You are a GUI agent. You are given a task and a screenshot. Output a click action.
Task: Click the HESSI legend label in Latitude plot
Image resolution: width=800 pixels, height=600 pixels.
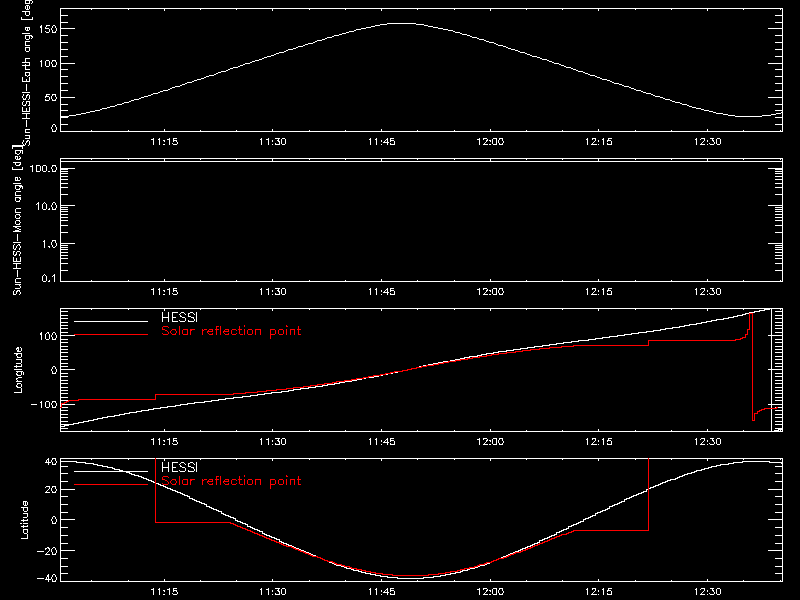(179, 467)
